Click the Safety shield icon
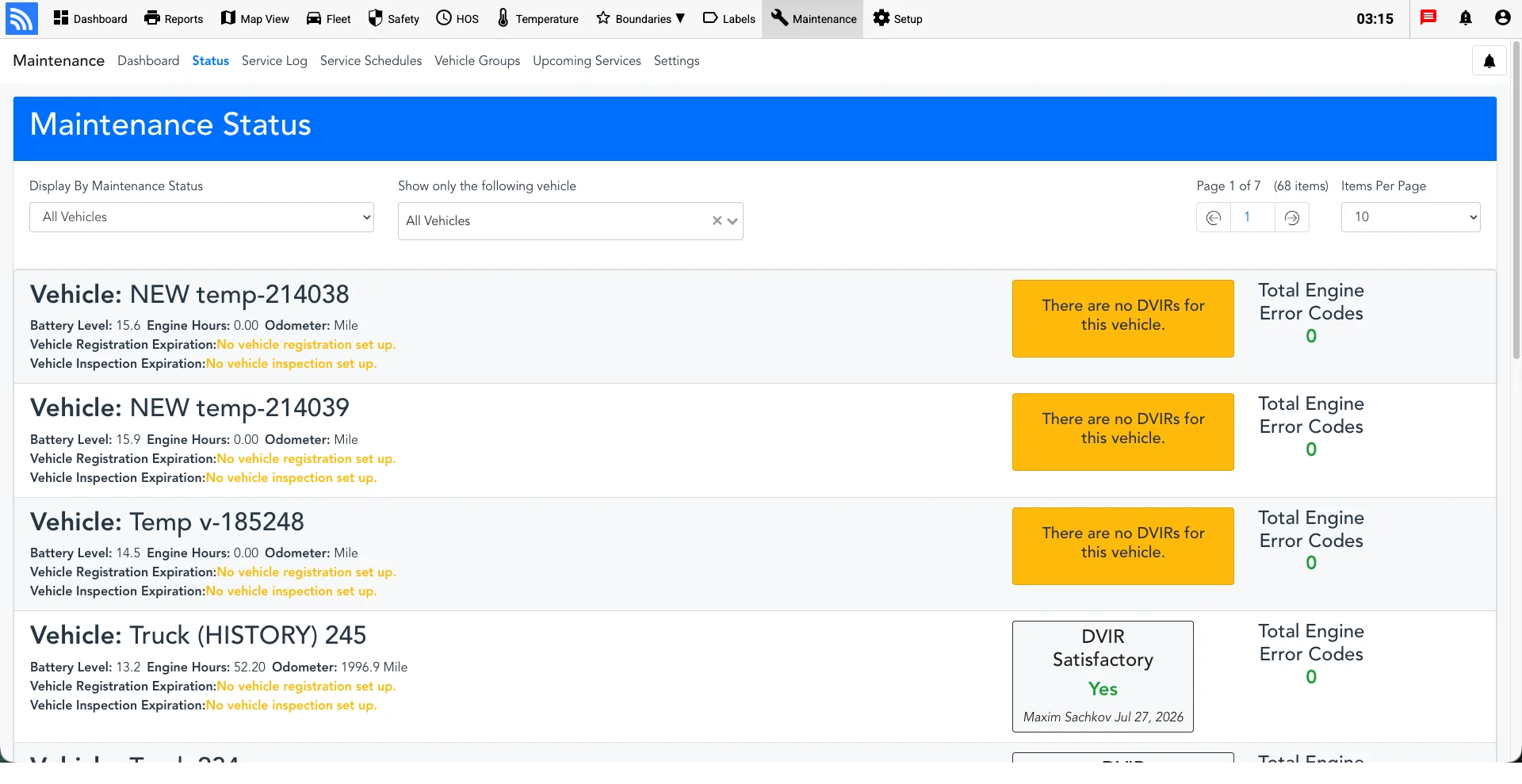Screen dimensions: 1522x784 point(376,17)
